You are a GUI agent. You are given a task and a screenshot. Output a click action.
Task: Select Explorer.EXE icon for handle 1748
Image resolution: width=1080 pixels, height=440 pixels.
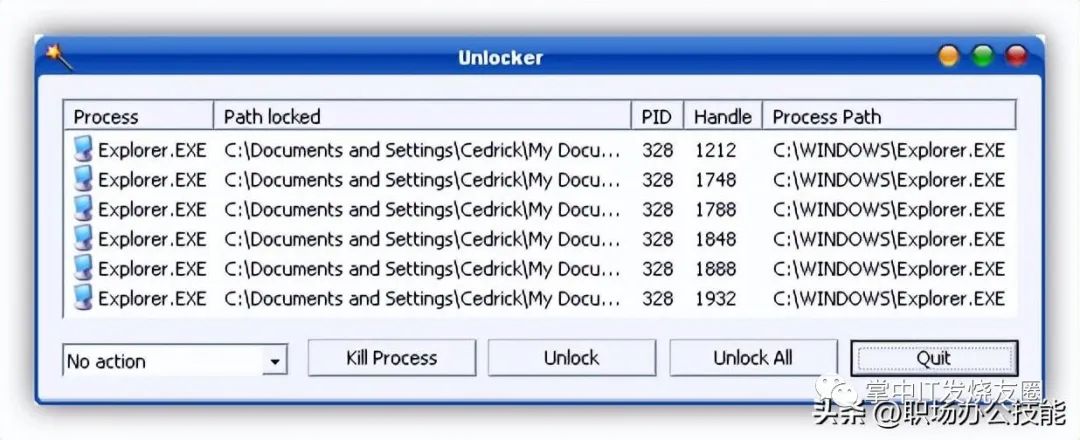point(83,179)
